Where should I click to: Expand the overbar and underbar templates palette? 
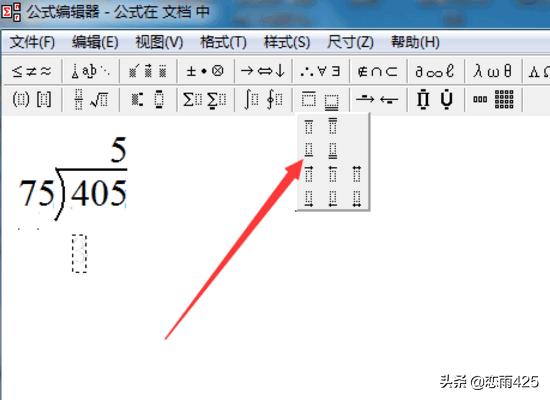(x=320, y=100)
